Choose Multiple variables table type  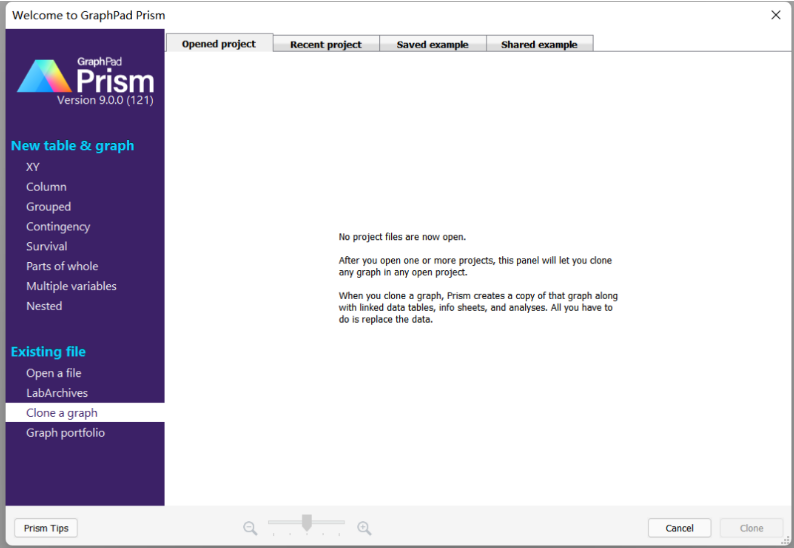71,286
